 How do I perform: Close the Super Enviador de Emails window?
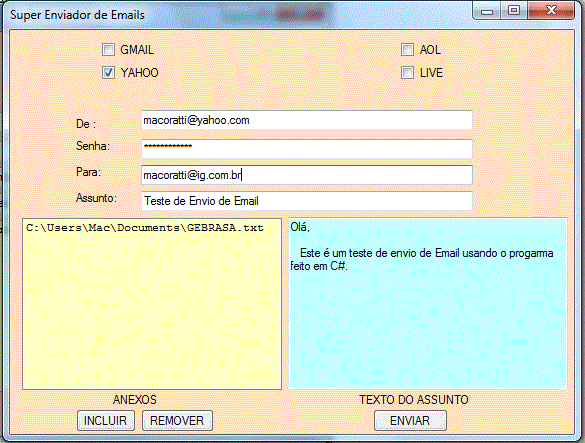click(551, 10)
